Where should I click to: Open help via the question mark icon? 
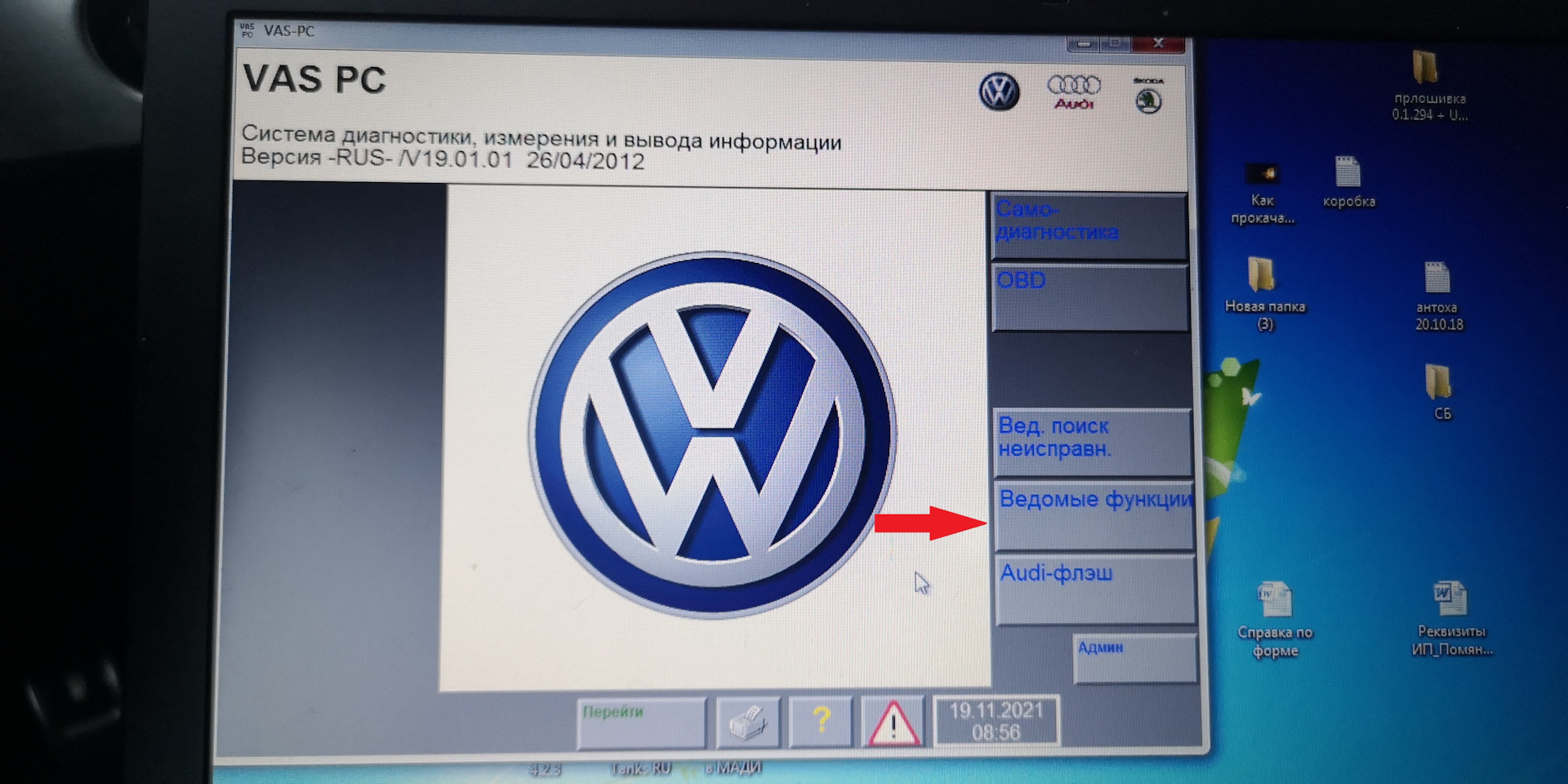click(821, 722)
